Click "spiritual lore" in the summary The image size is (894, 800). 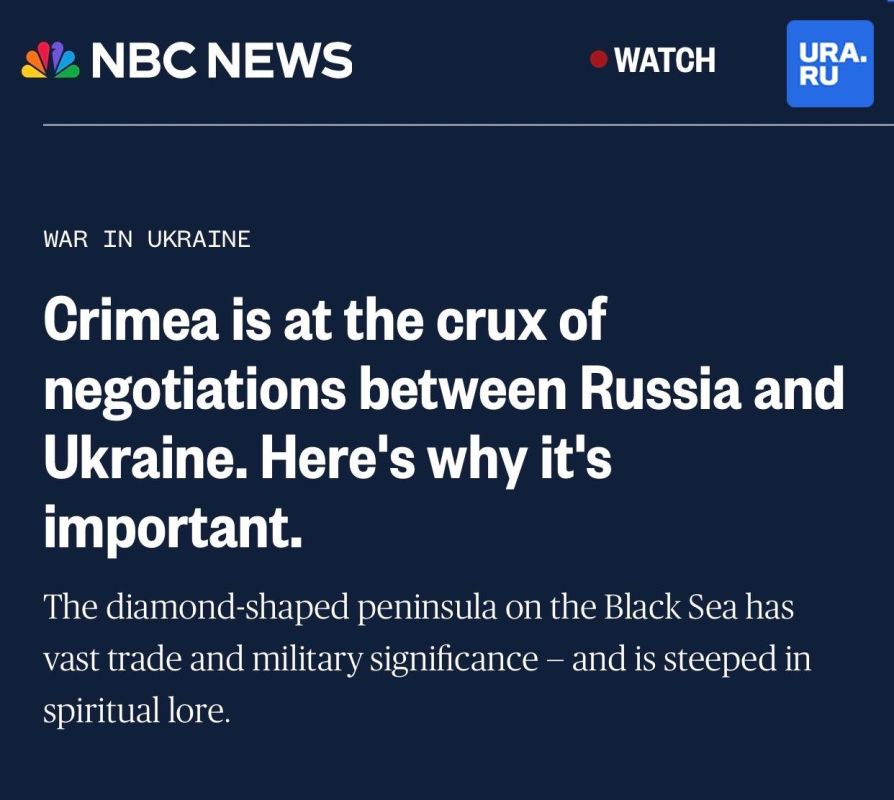coord(136,713)
